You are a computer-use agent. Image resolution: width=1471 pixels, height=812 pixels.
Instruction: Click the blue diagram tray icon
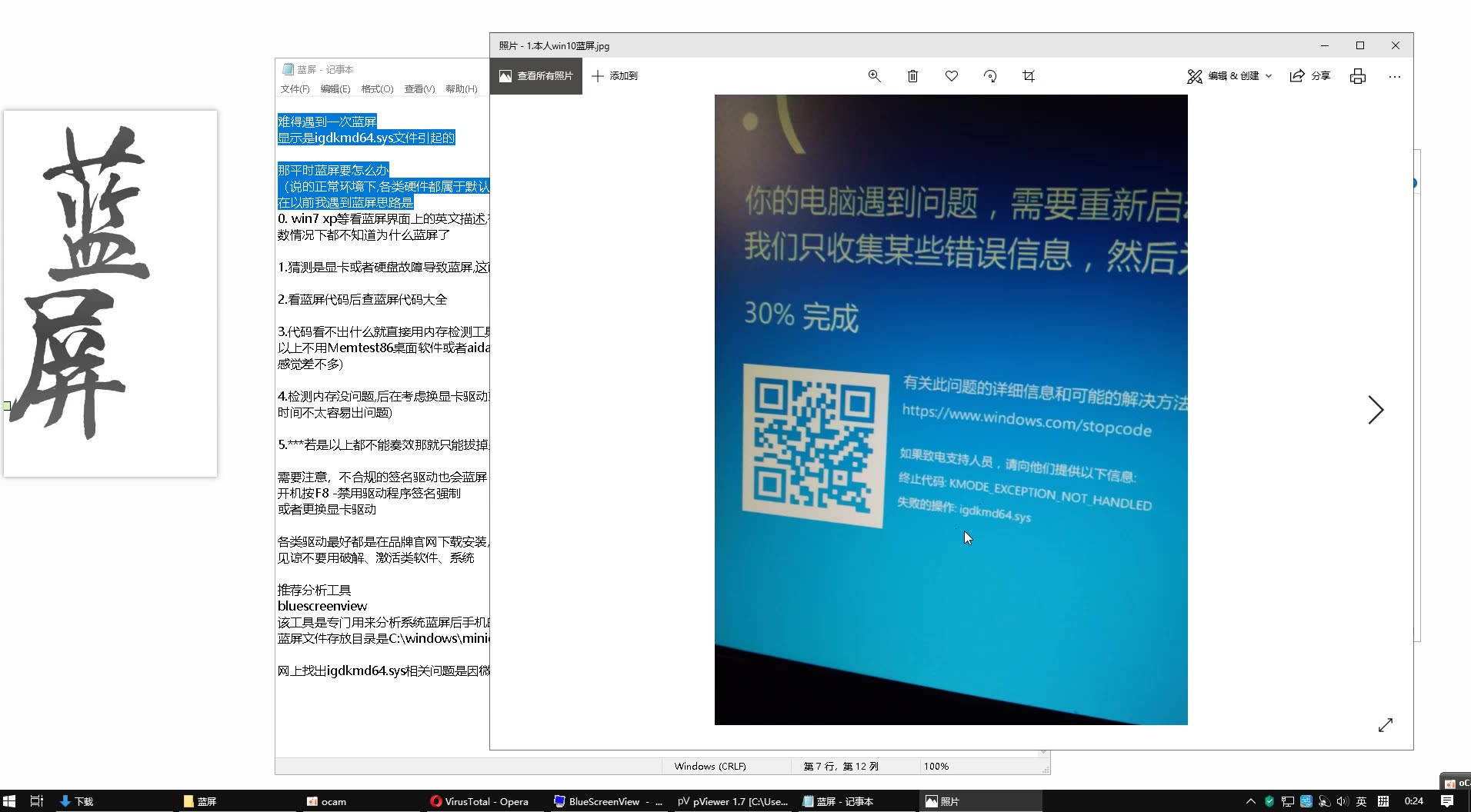coord(1306,801)
